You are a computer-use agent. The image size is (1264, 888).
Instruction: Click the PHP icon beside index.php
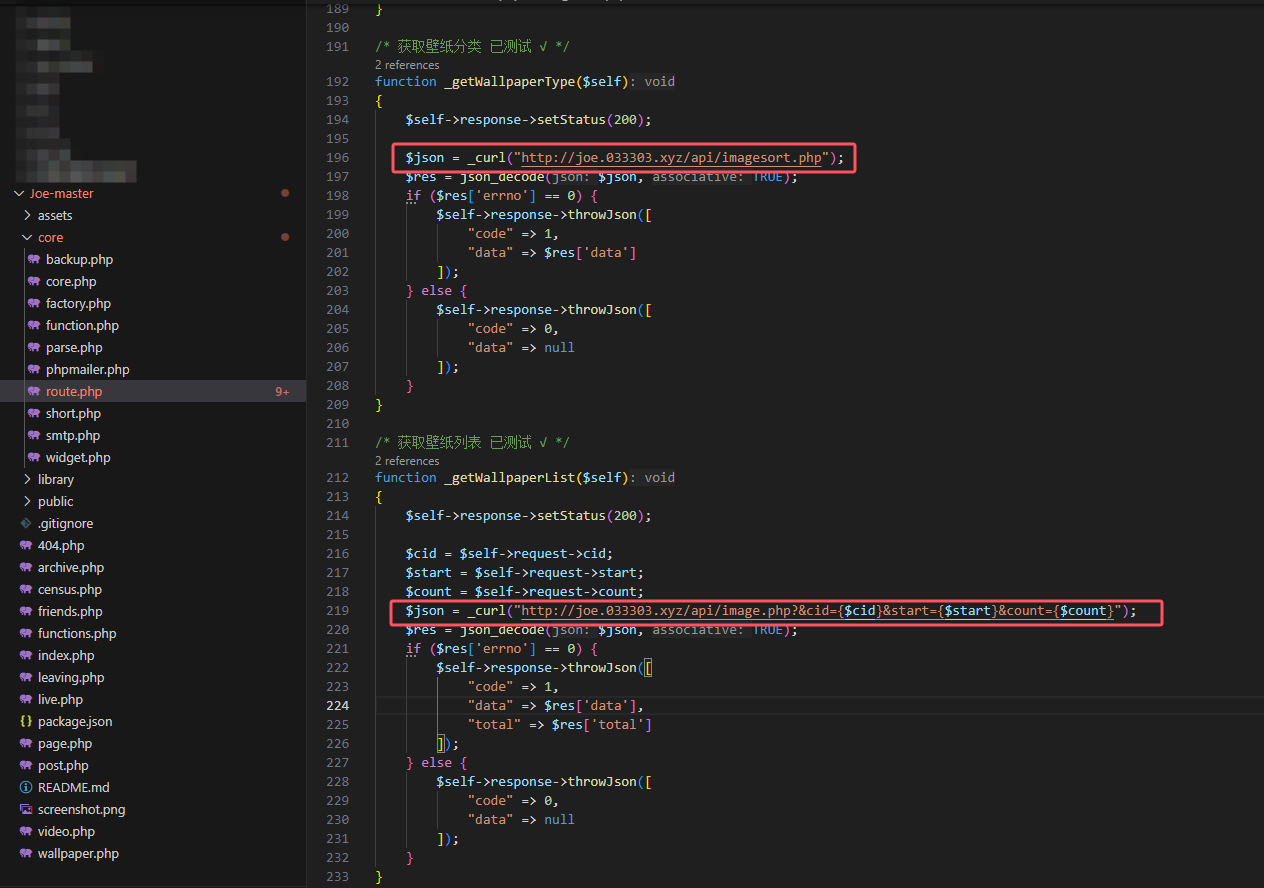(x=27, y=655)
